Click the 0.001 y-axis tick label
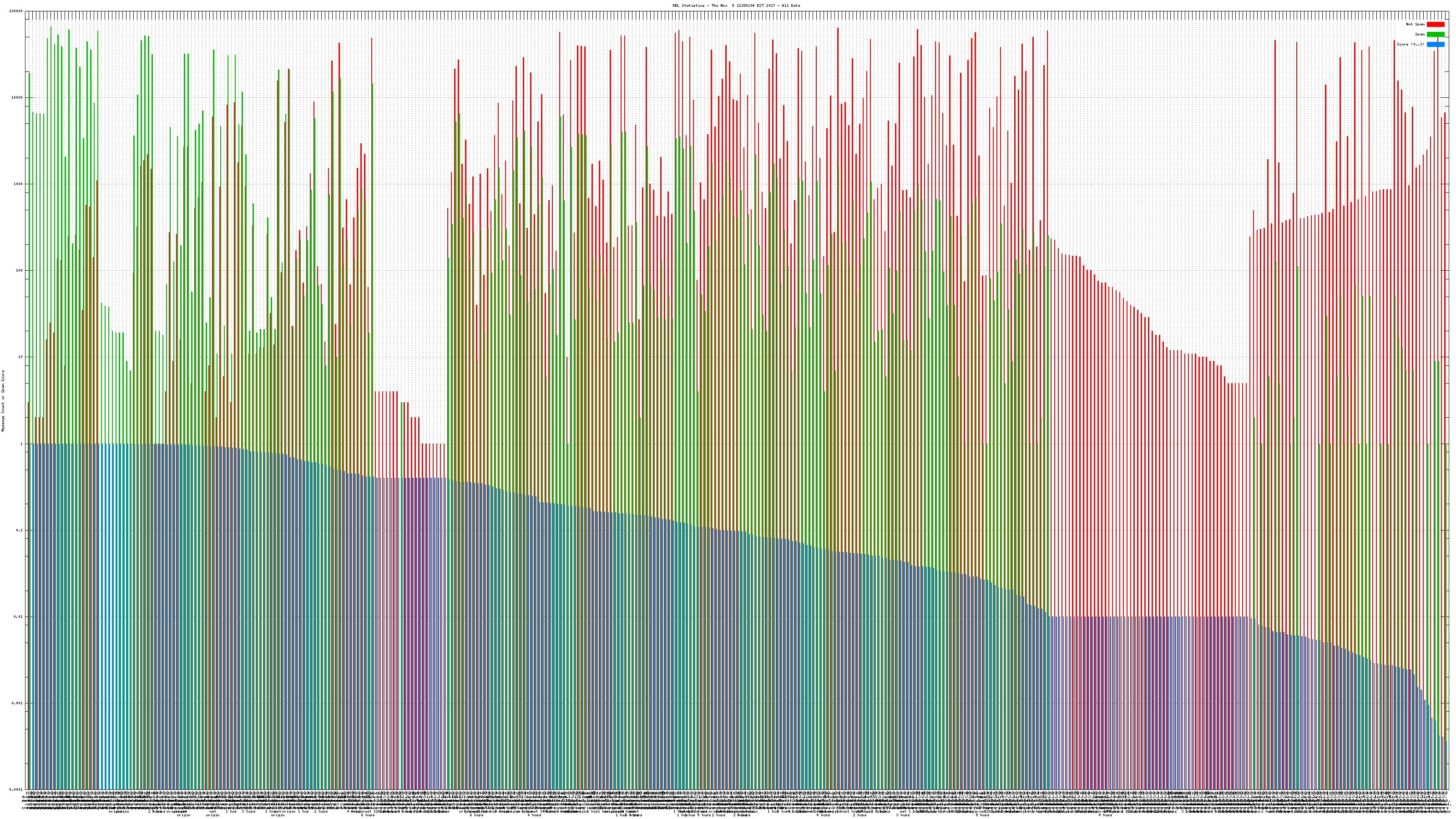Screen dimensions: 1456x819 (x=18, y=703)
